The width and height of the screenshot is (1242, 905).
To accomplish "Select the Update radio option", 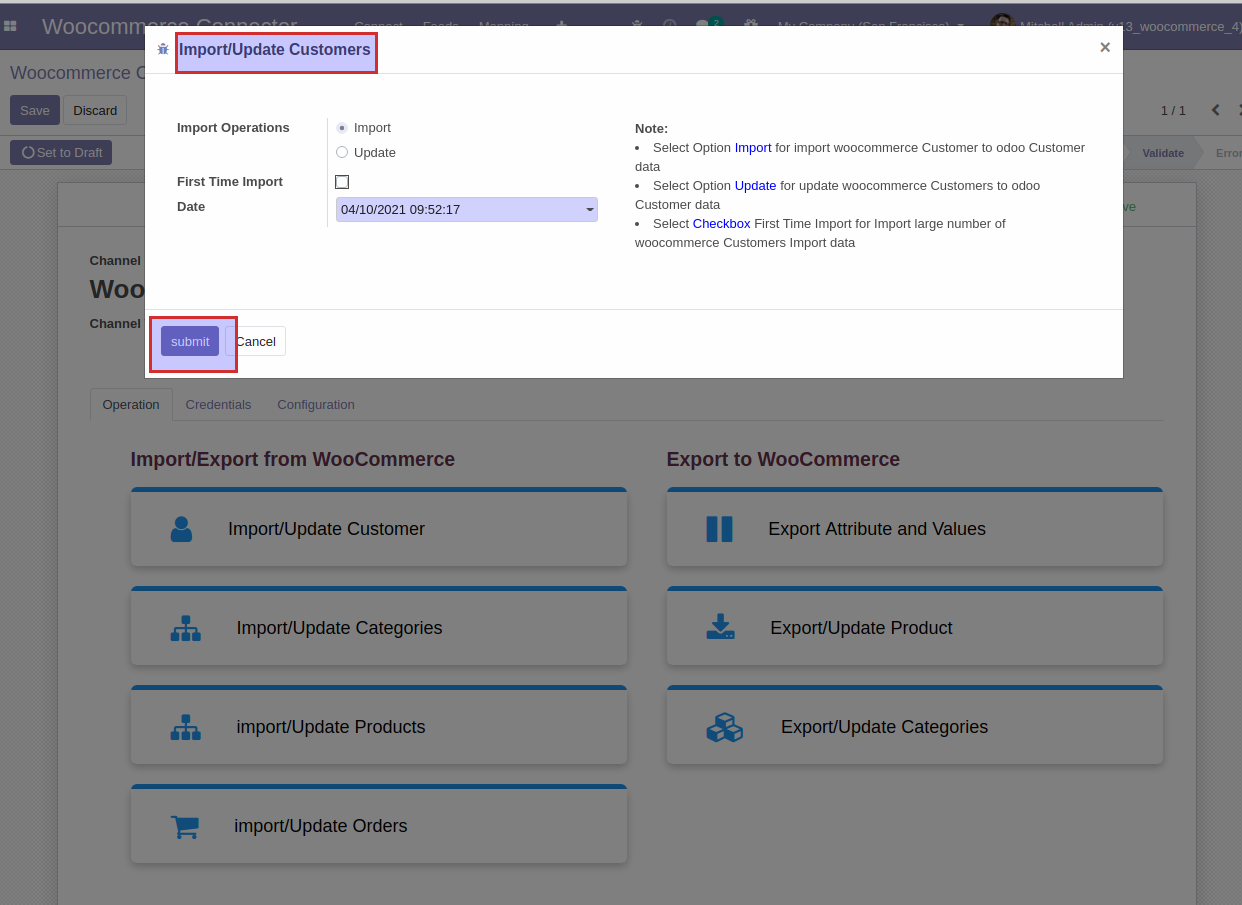I will click(x=342, y=153).
